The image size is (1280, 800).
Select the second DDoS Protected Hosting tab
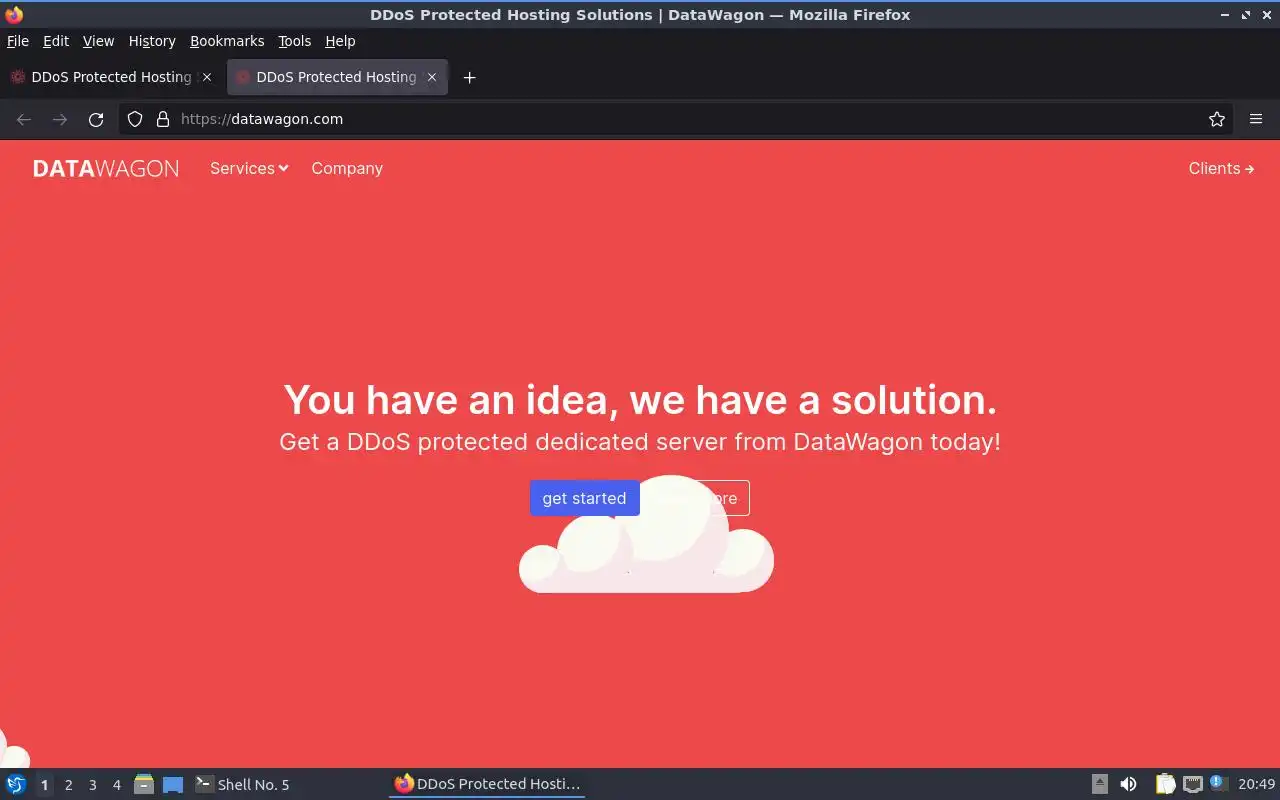(337, 77)
